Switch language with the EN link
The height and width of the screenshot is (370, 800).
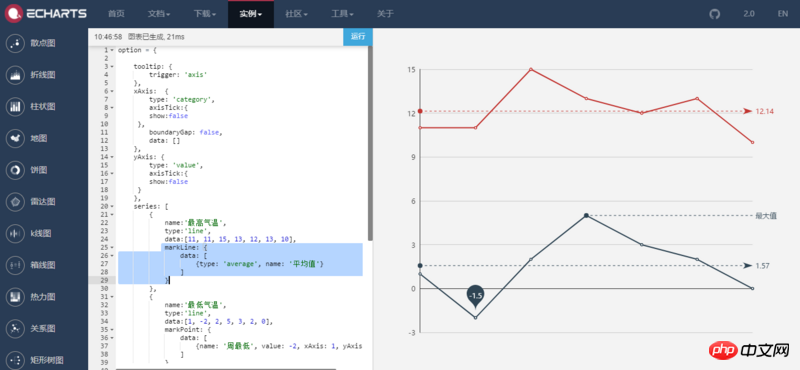click(x=783, y=14)
